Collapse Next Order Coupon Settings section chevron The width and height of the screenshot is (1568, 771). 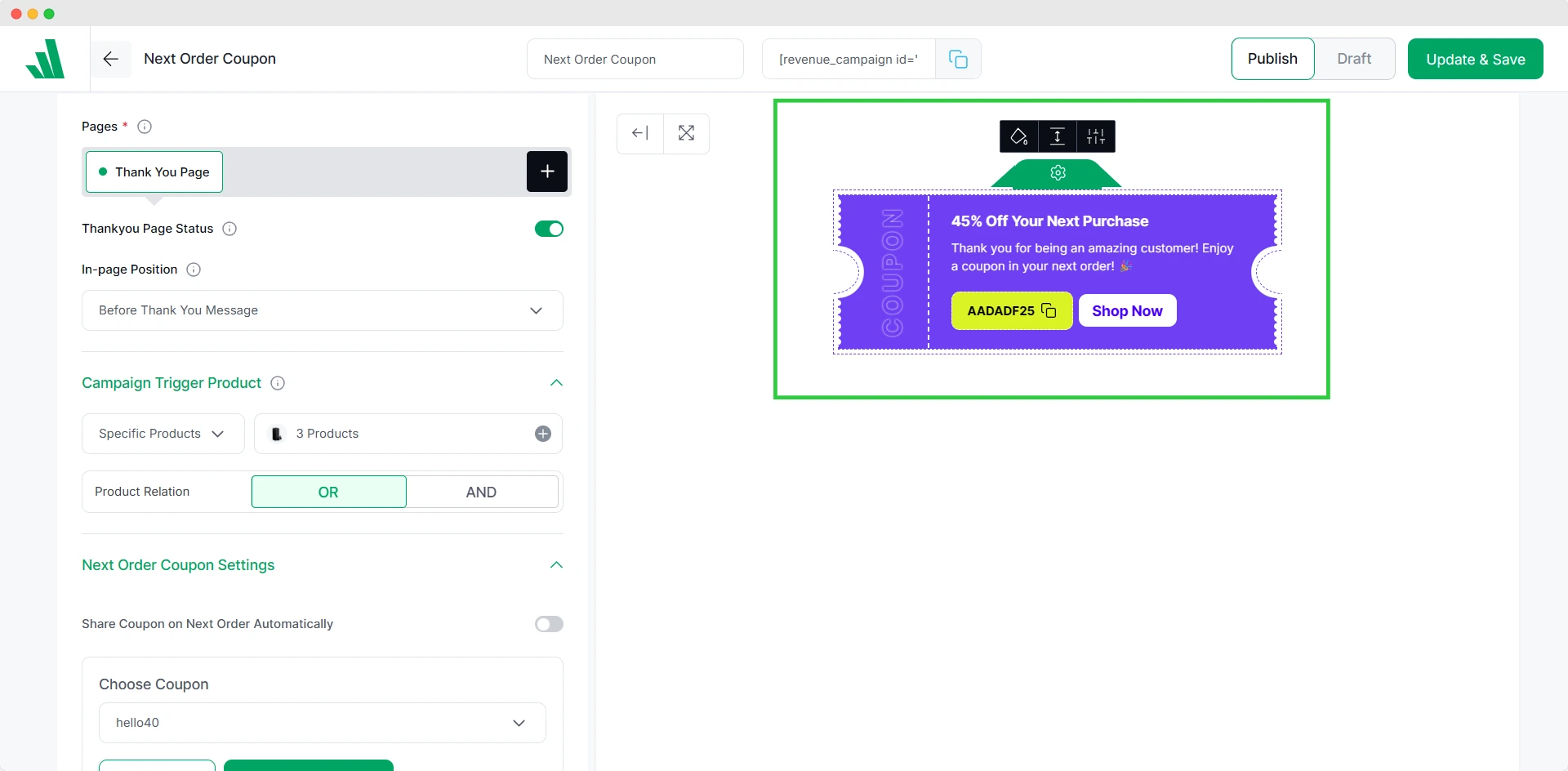tap(557, 565)
